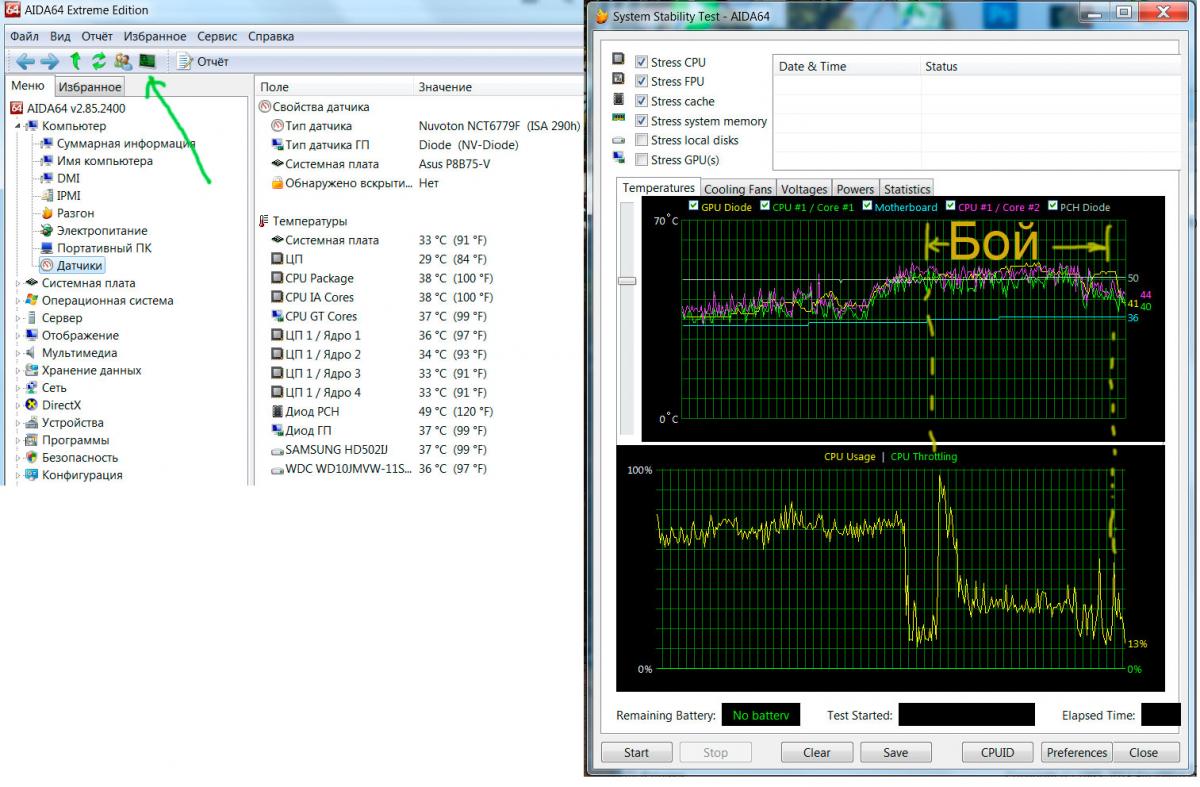
Task: Uncheck the Stress CPU checkbox
Action: pyautogui.click(x=642, y=62)
